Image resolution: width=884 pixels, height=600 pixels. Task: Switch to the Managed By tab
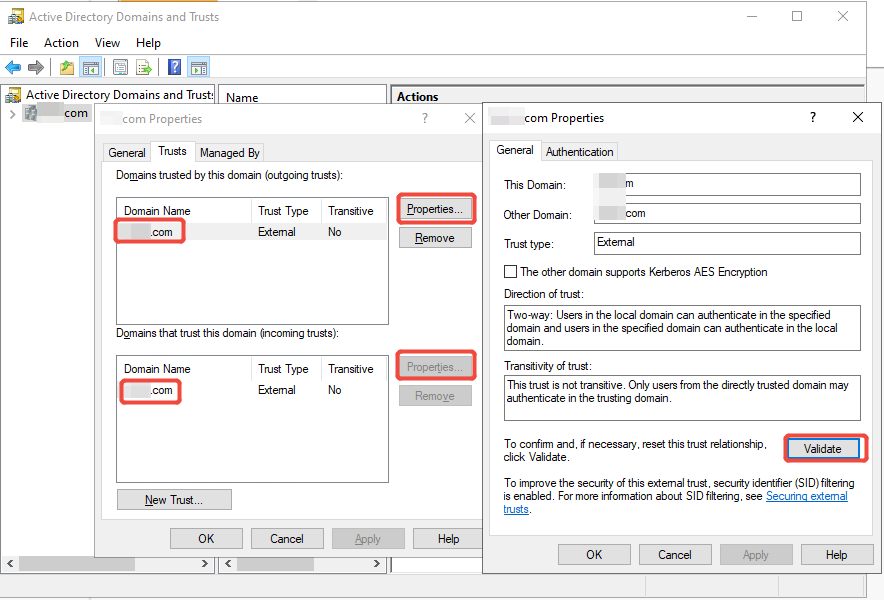[x=229, y=153]
